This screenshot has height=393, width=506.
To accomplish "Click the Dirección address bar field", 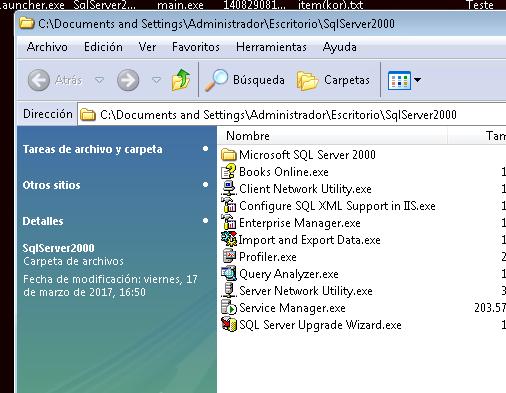I will [292, 115].
